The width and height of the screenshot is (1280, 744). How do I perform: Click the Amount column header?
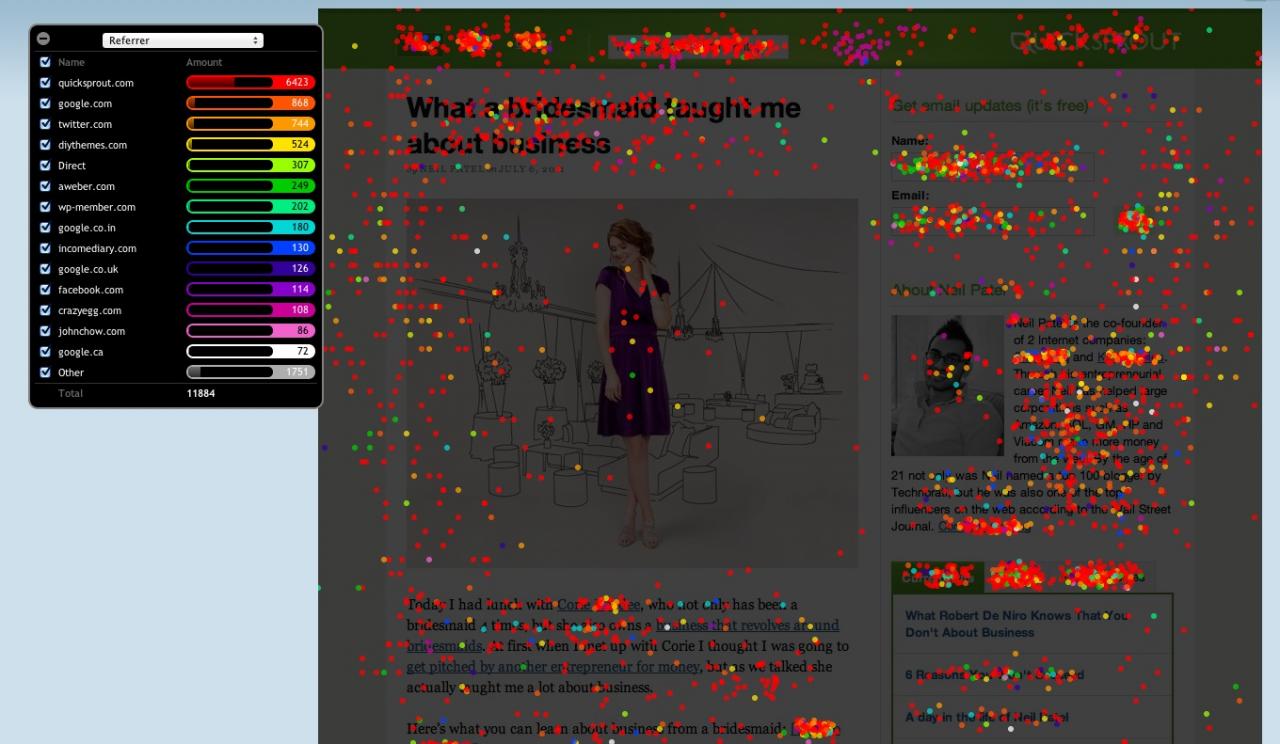point(203,62)
